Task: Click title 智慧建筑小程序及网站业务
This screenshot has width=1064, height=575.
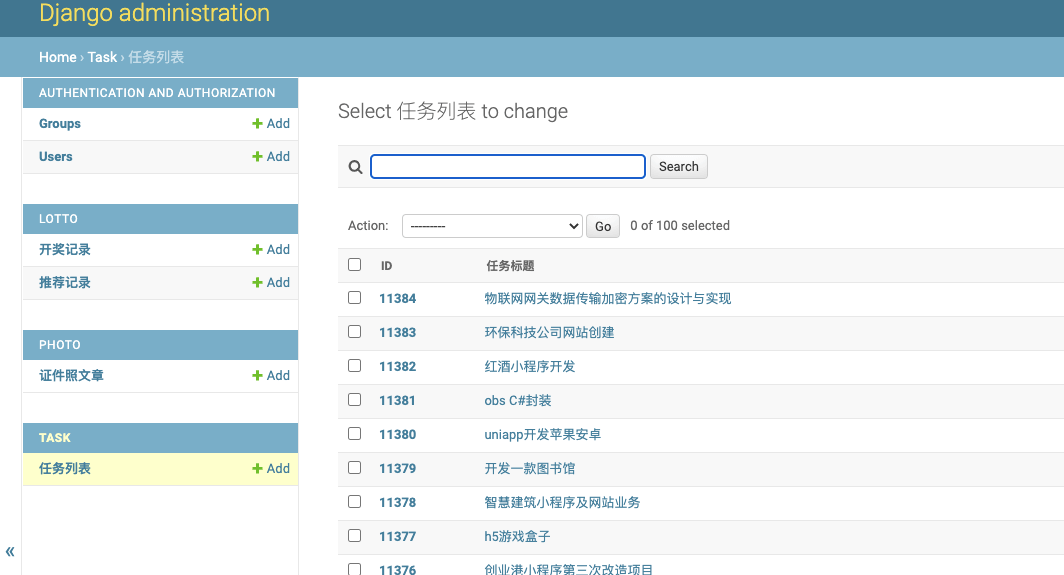Action: [562, 502]
